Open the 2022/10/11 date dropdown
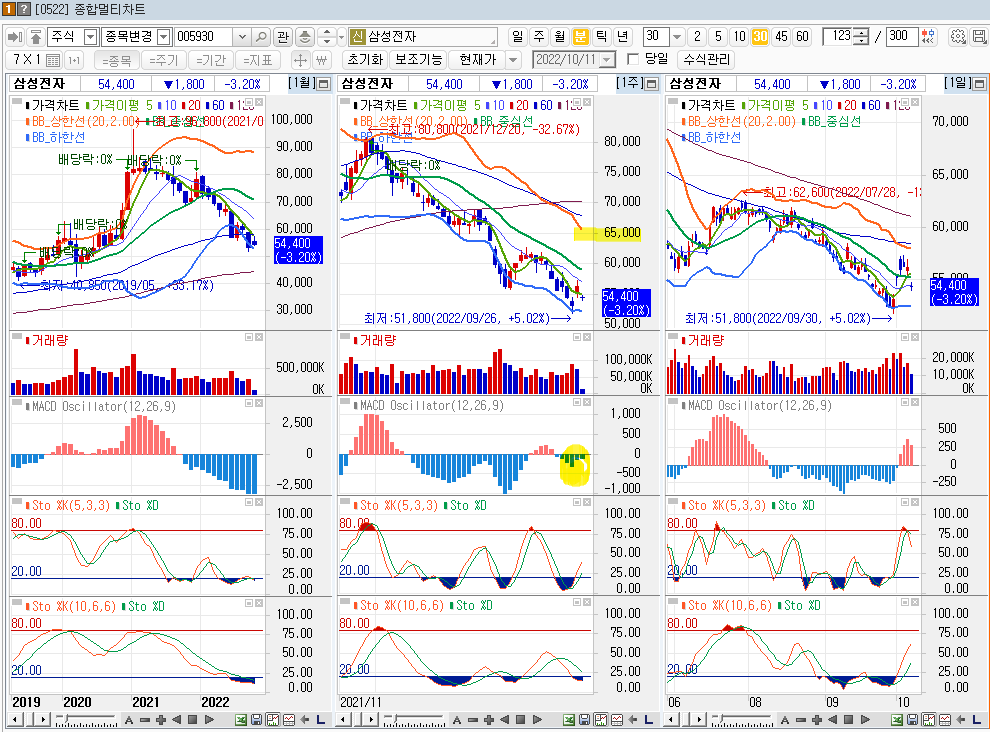Viewport: 990px width, 732px height. [607, 60]
